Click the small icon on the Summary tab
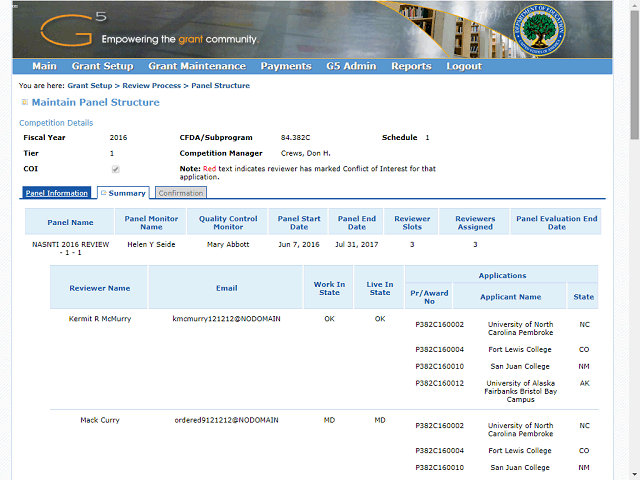 [103, 193]
